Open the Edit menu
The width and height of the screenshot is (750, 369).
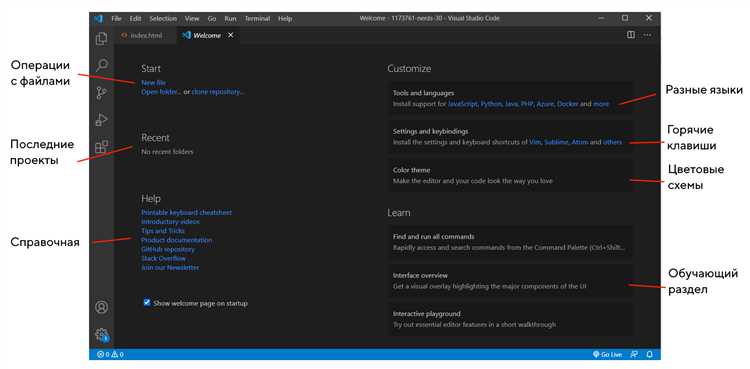pos(135,19)
